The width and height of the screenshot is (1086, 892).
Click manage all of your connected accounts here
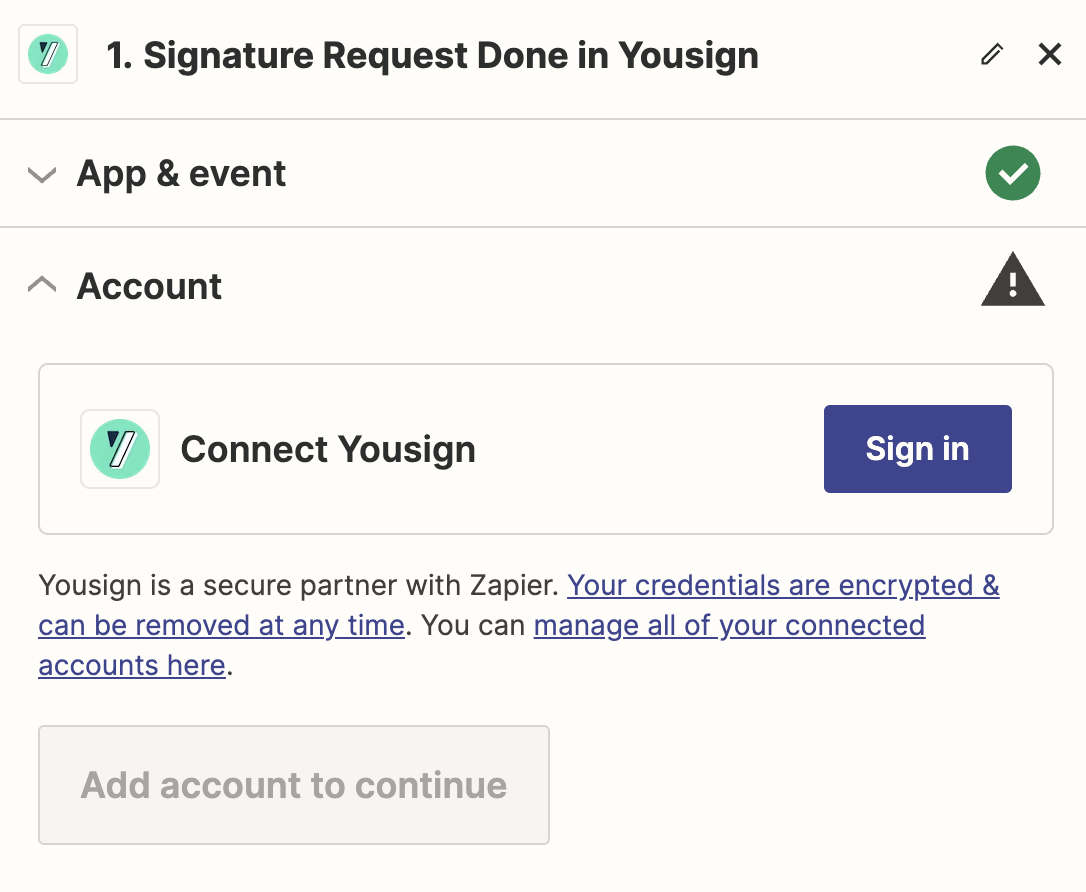[x=729, y=625]
